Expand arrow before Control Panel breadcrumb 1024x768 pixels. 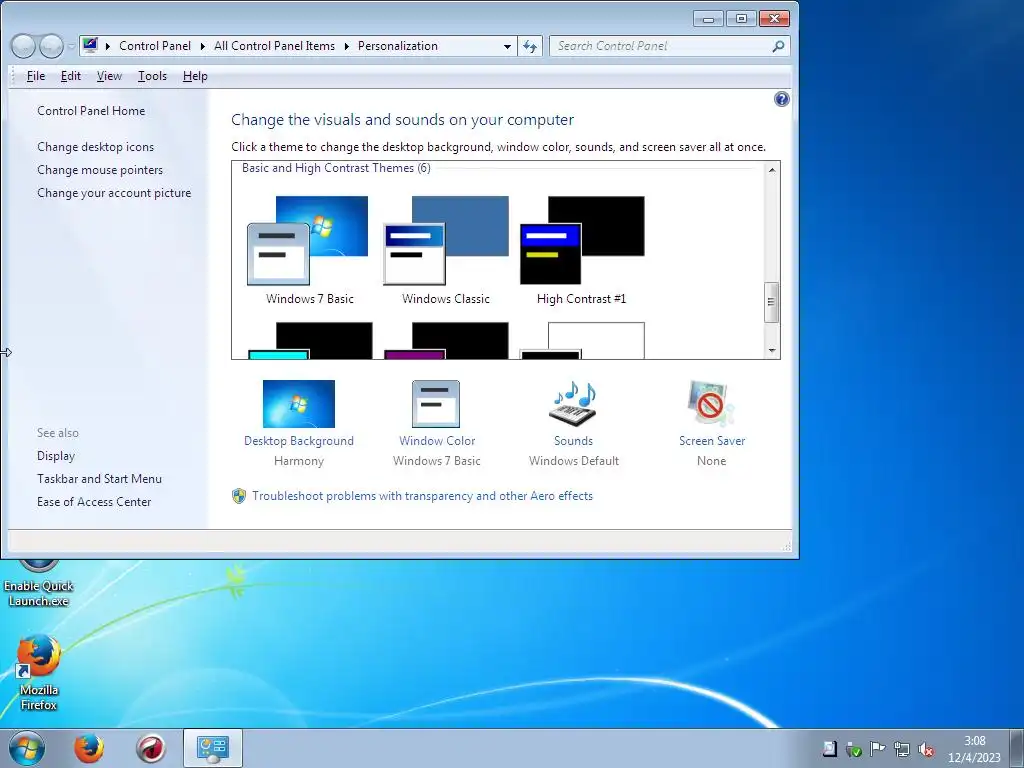pos(108,46)
